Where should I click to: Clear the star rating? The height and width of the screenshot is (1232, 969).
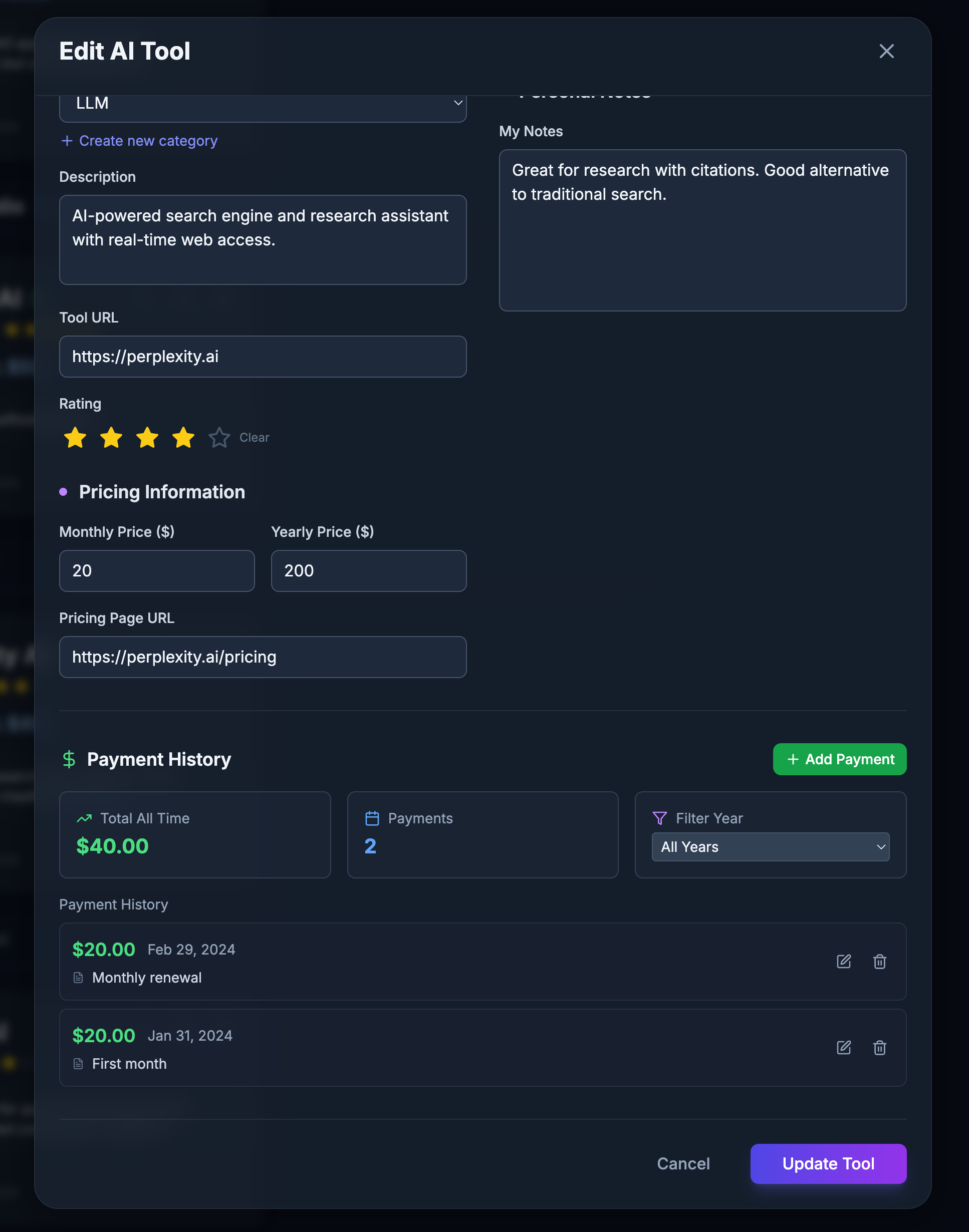254,438
